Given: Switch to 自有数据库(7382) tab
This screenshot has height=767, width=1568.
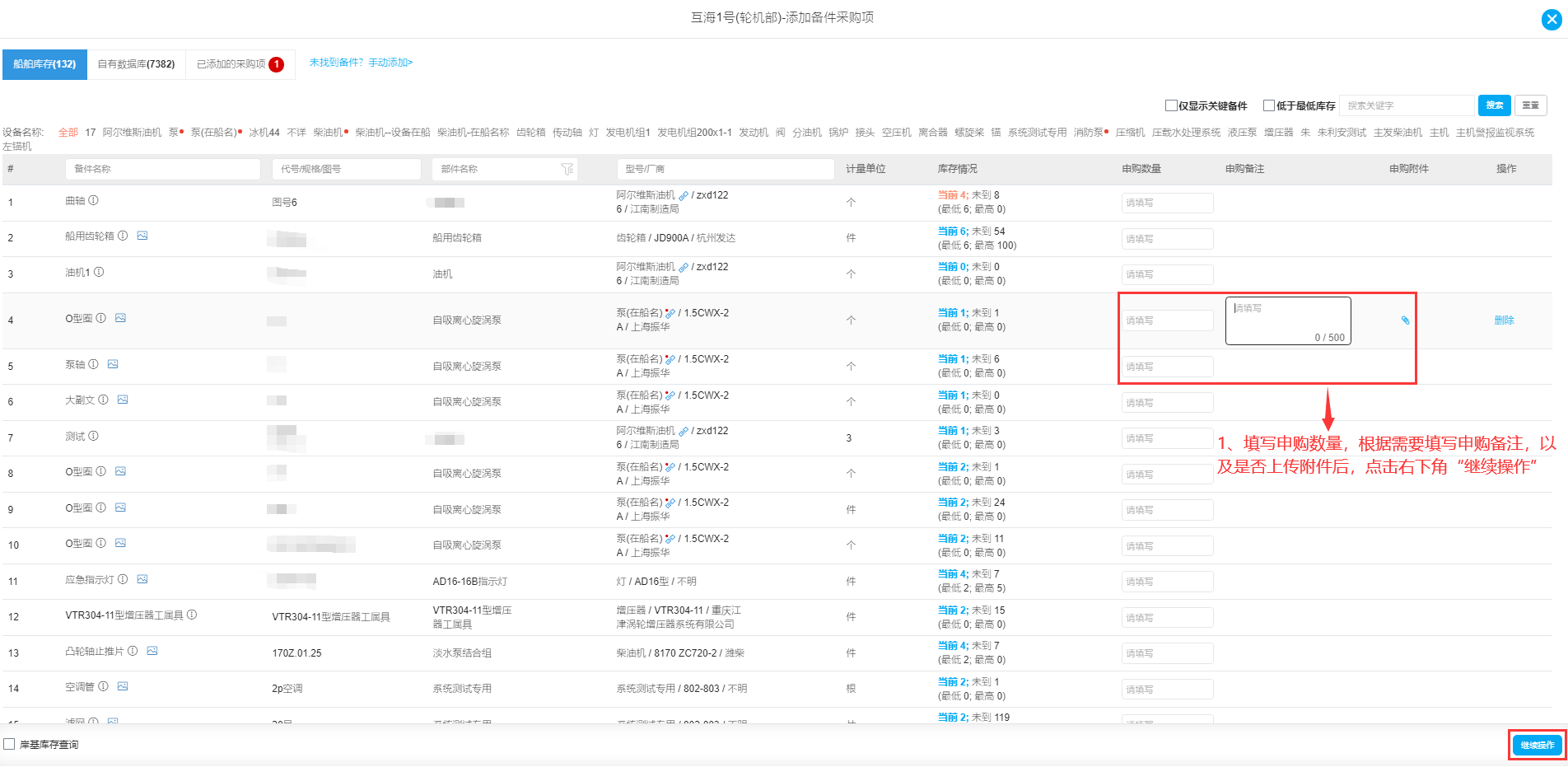Looking at the screenshot, I should (136, 64).
